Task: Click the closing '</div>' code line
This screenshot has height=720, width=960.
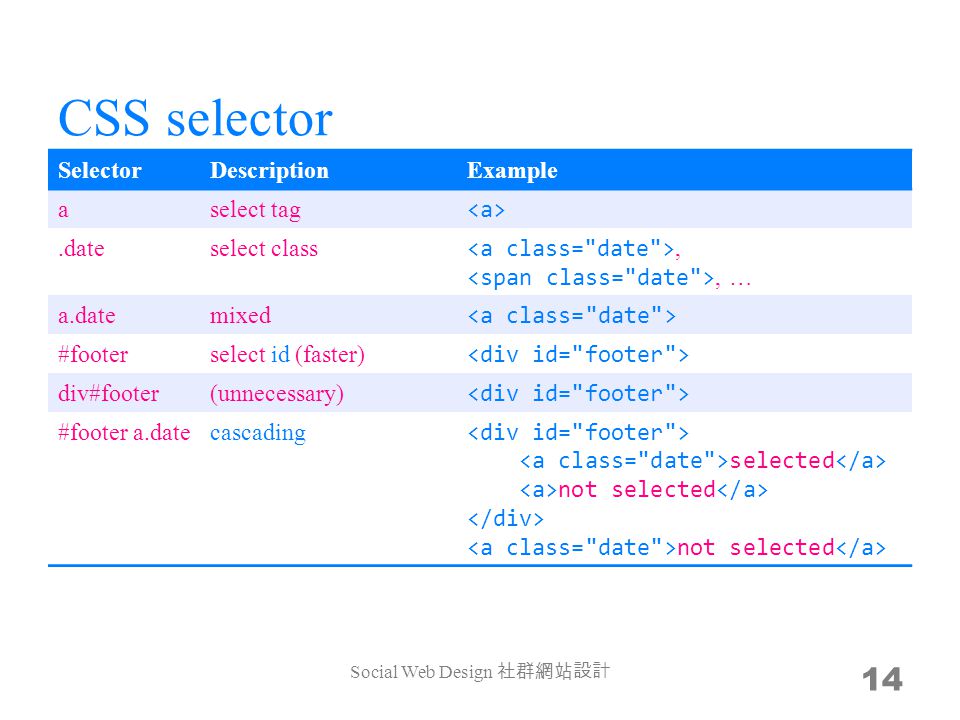Action: (x=506, y=519)
